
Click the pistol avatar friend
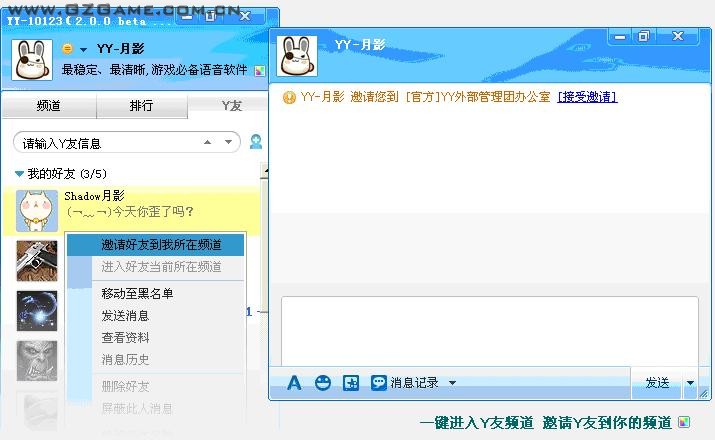[37, 261]
